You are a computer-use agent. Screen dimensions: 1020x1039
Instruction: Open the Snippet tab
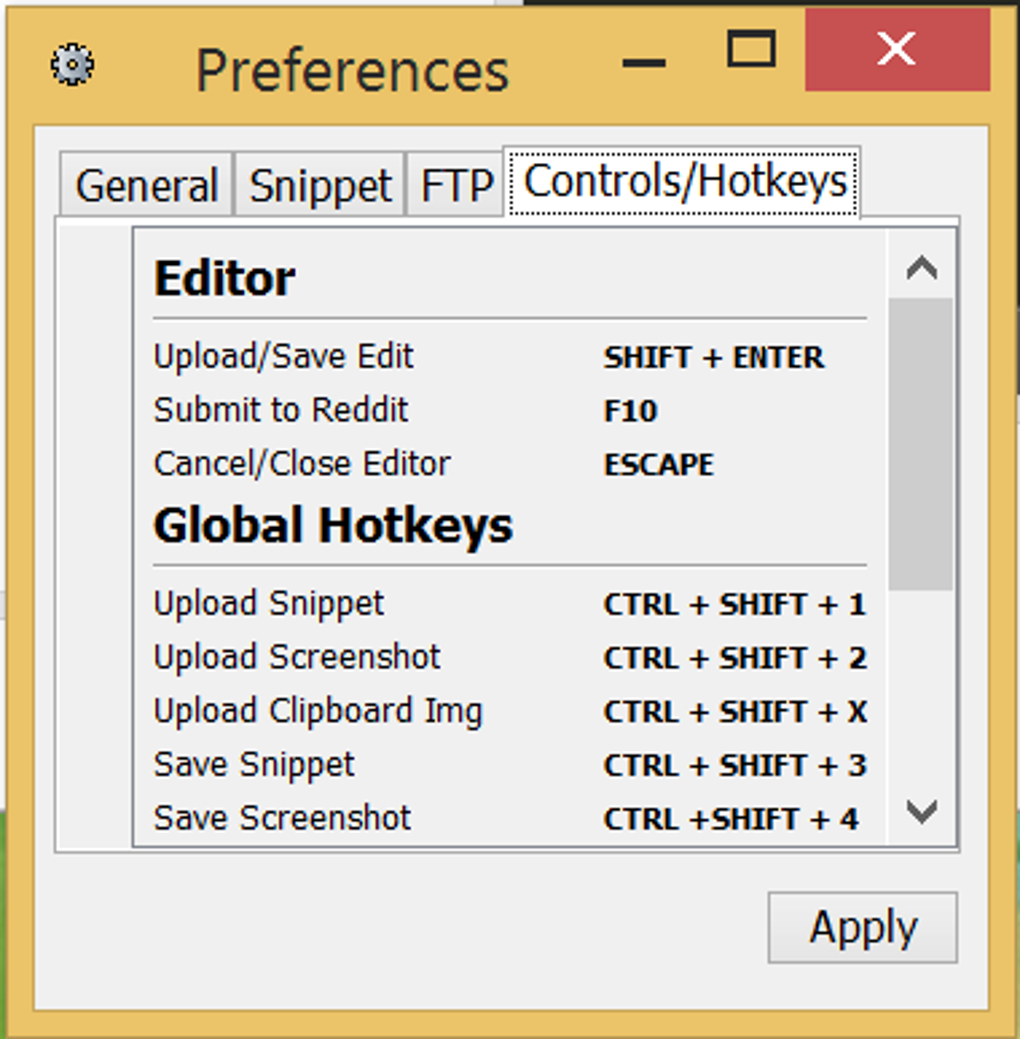[320, 186]
